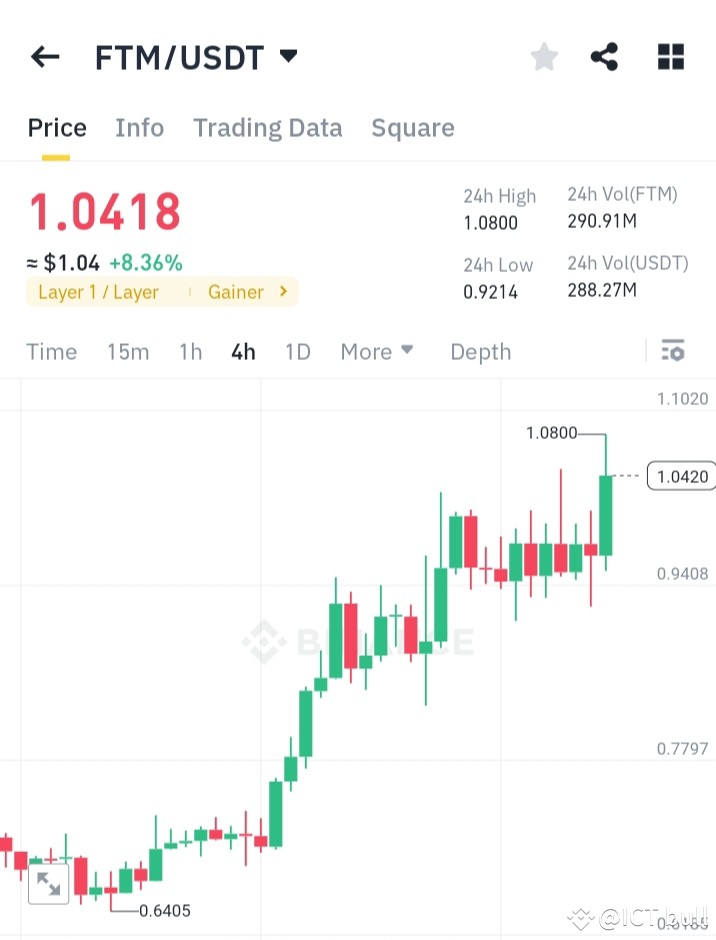Open the Layer 1 / Layer category link
Image resolution: width=716 pixels, height=940 pixels.
coord(100,292)
